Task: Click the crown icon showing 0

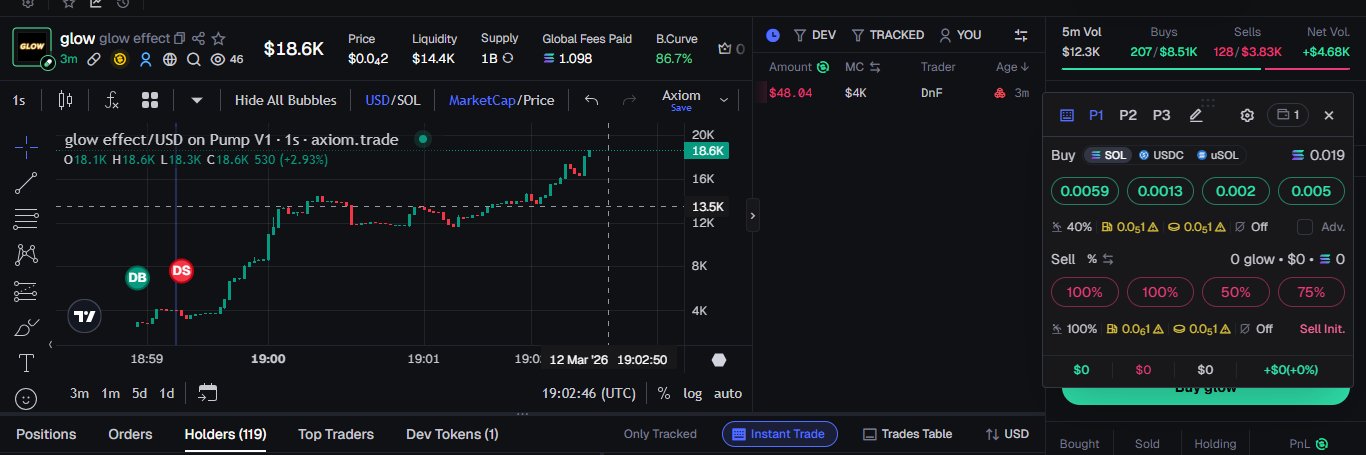Action: [x=724, y=49]
